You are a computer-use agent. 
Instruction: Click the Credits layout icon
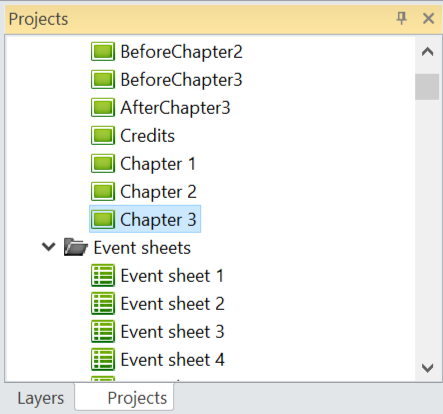pyautogui.click(x=103, y=136)
